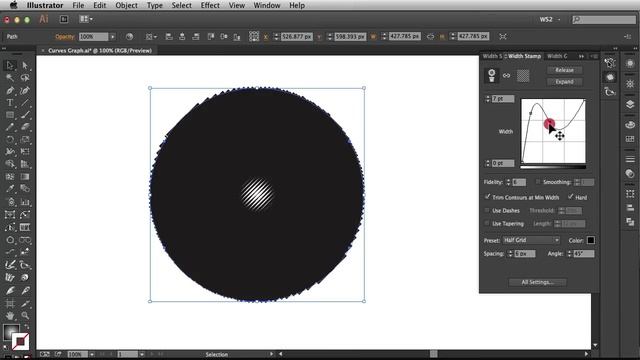Enable the Use Dashes checkbox

pyautogui.click(x=487, y=210)
